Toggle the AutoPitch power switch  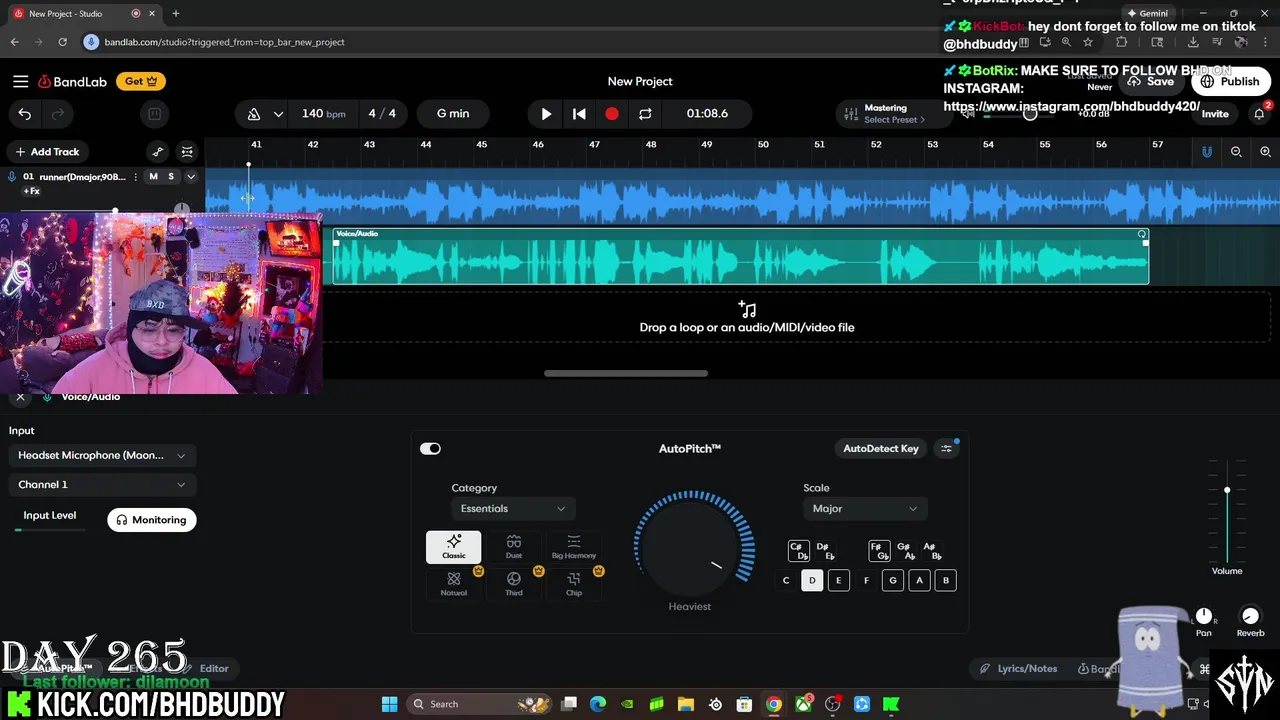point(430,449)
